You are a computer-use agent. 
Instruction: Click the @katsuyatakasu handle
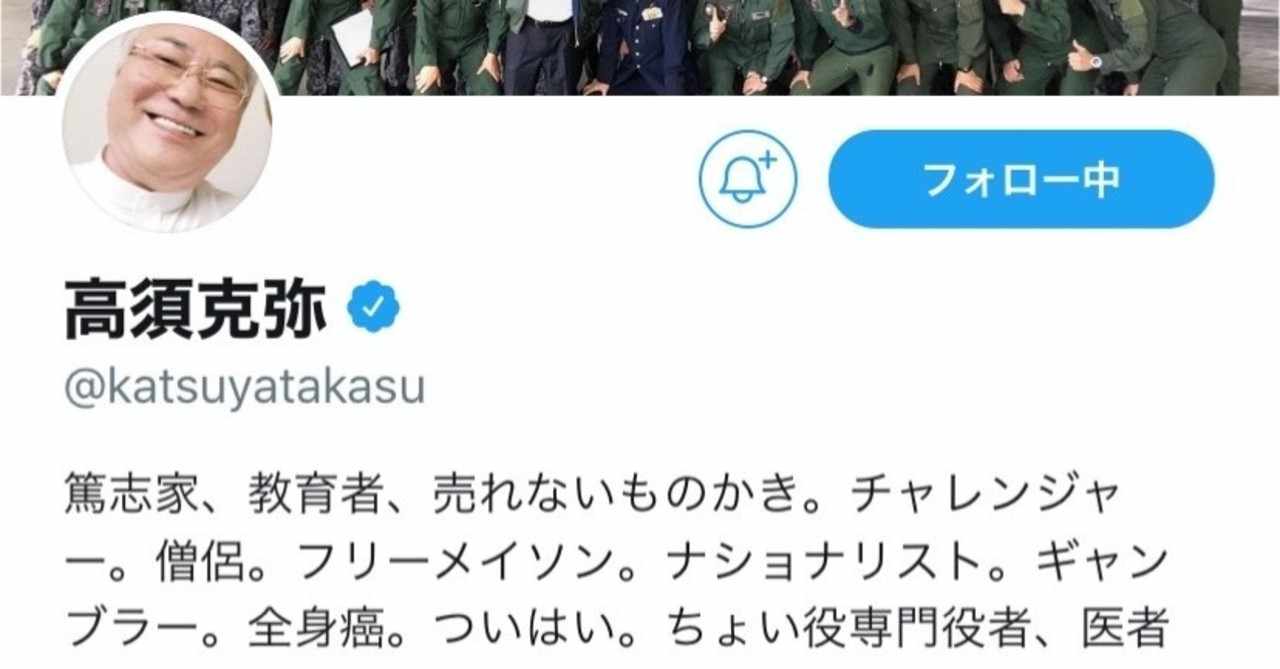[x=245, y=389]
